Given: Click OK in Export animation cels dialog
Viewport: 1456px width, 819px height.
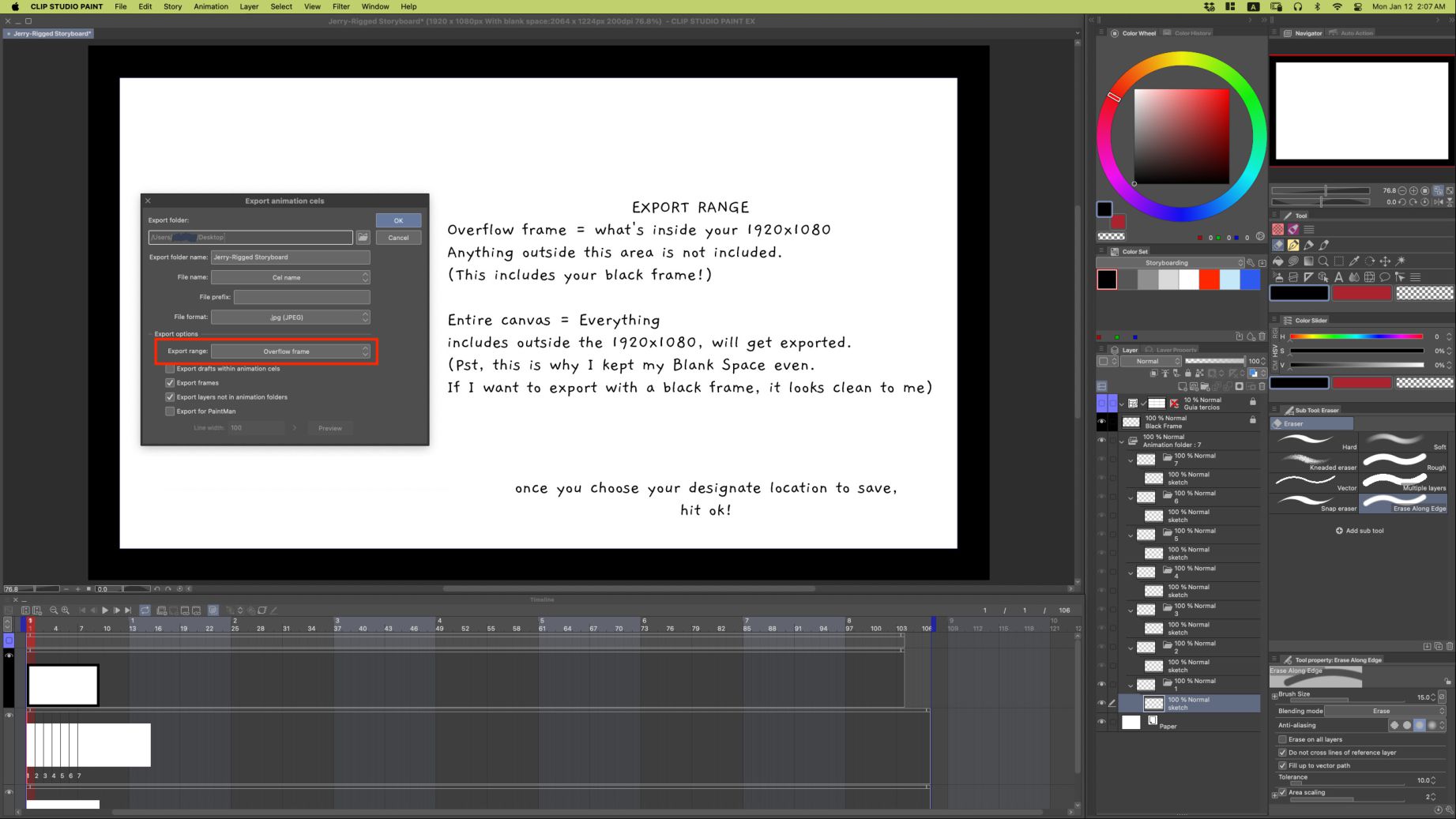Looking at the screenshot, I should click(x=398, y=220).
